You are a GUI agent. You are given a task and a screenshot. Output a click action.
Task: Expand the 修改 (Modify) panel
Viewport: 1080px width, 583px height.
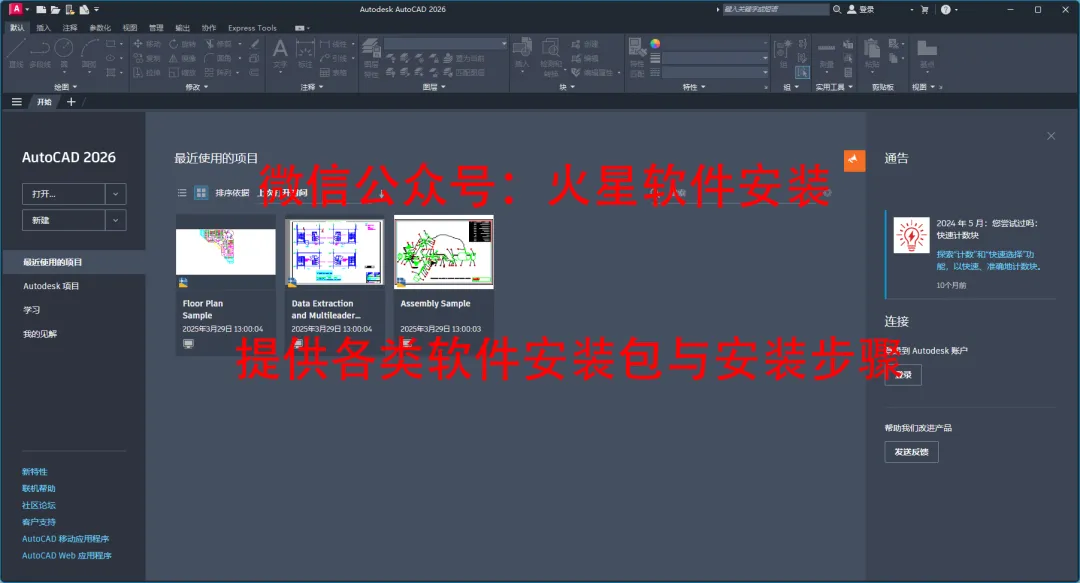point(197,87)
